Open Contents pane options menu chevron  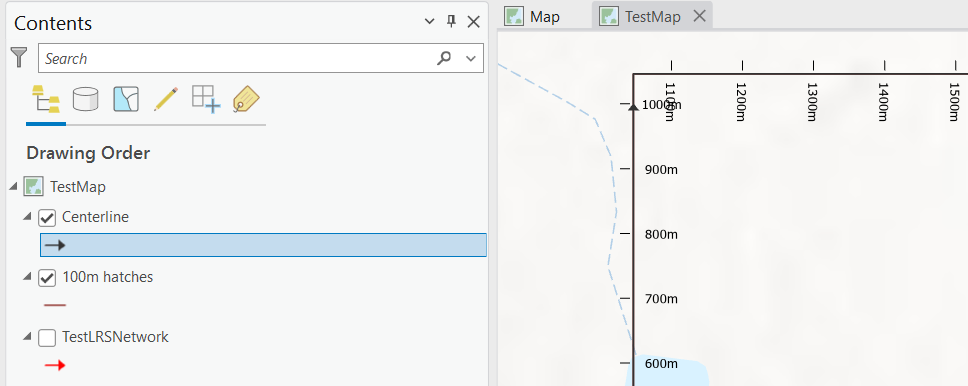click(430, 22)
